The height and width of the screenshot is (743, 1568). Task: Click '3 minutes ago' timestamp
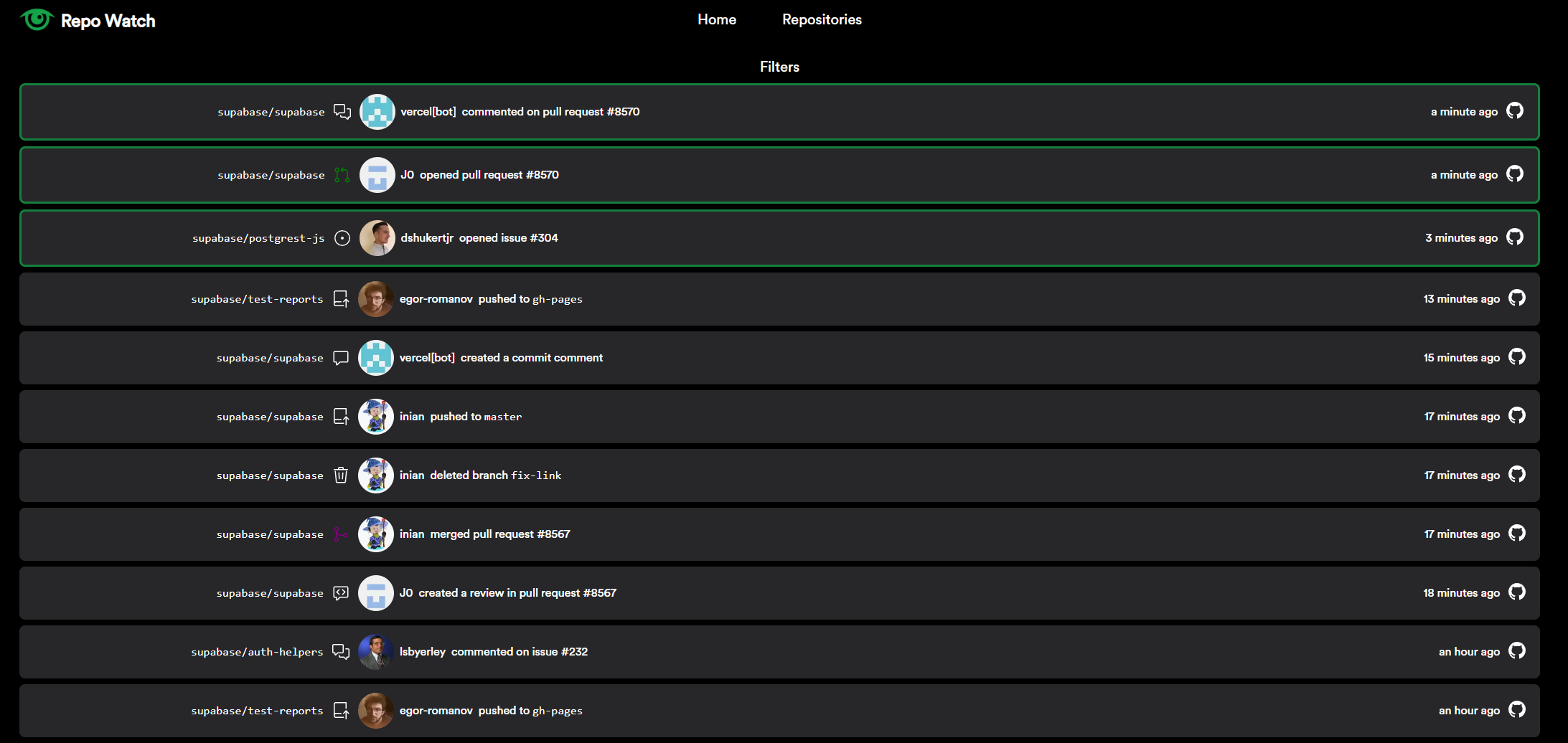click(x=1461, y=238)
